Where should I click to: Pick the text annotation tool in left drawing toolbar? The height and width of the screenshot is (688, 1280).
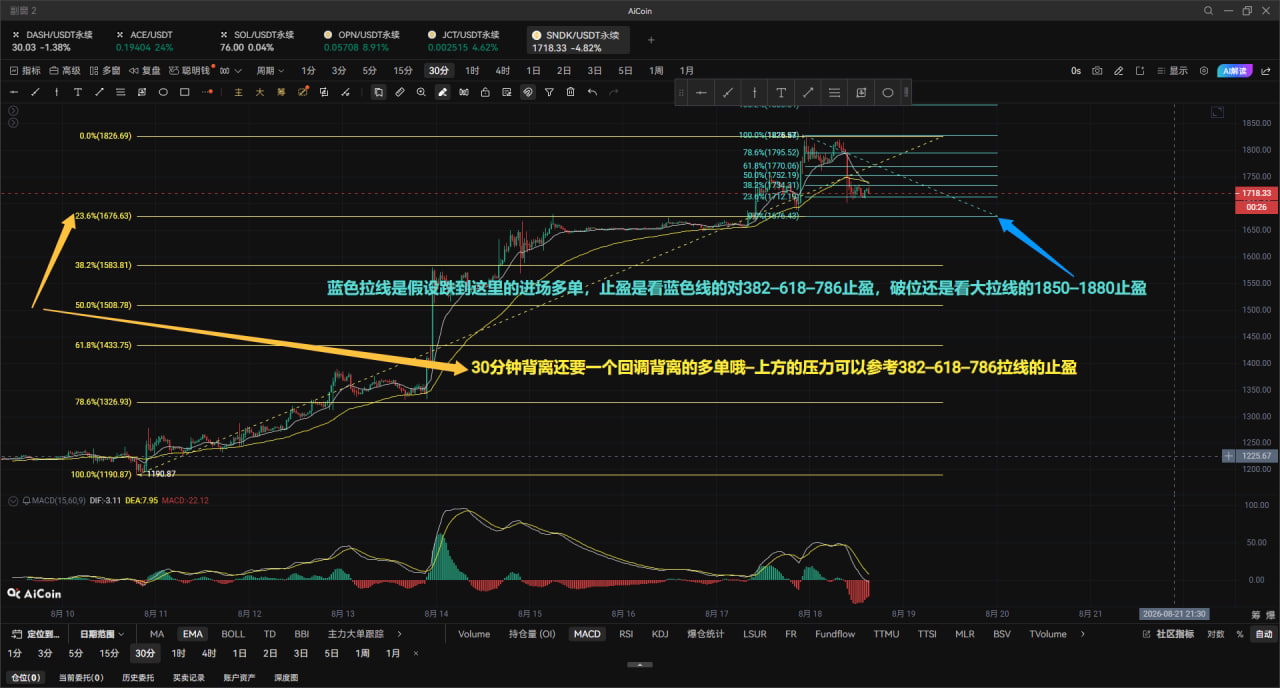pyautogui.click(x=78, y=92)
